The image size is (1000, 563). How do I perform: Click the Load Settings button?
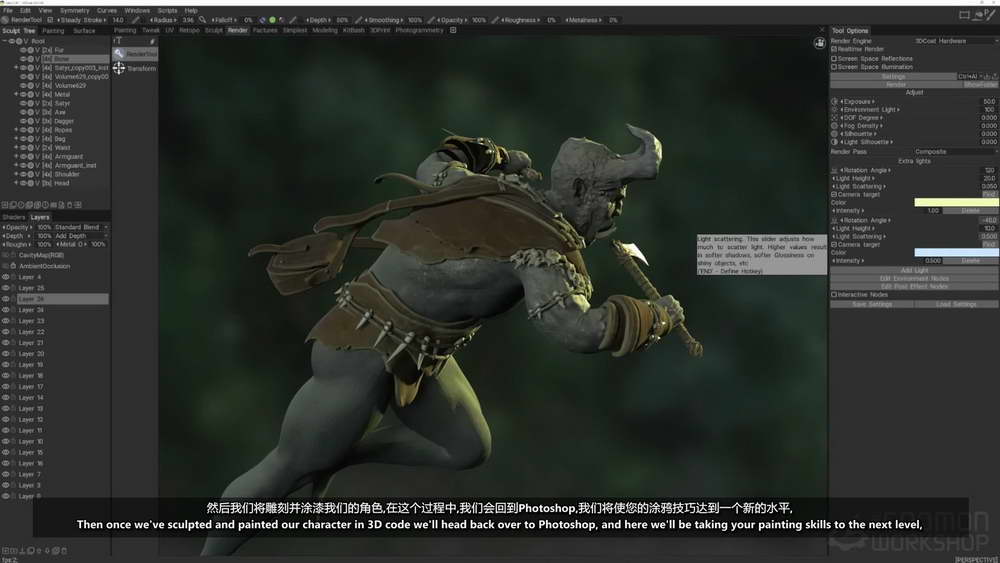tap(956, 304)
